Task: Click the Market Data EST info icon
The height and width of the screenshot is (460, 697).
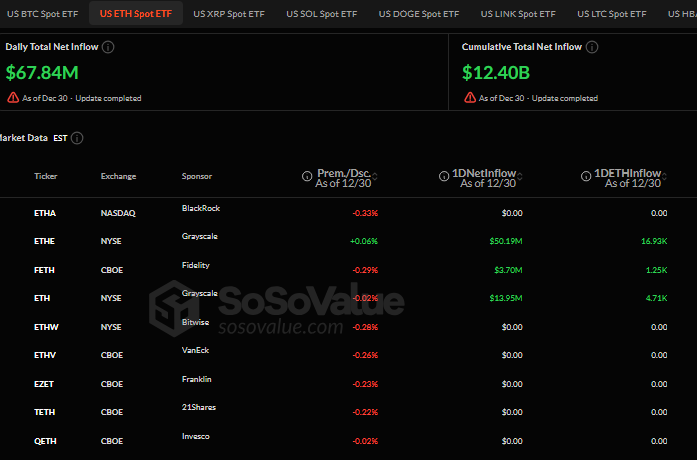Action: point(77,138)
